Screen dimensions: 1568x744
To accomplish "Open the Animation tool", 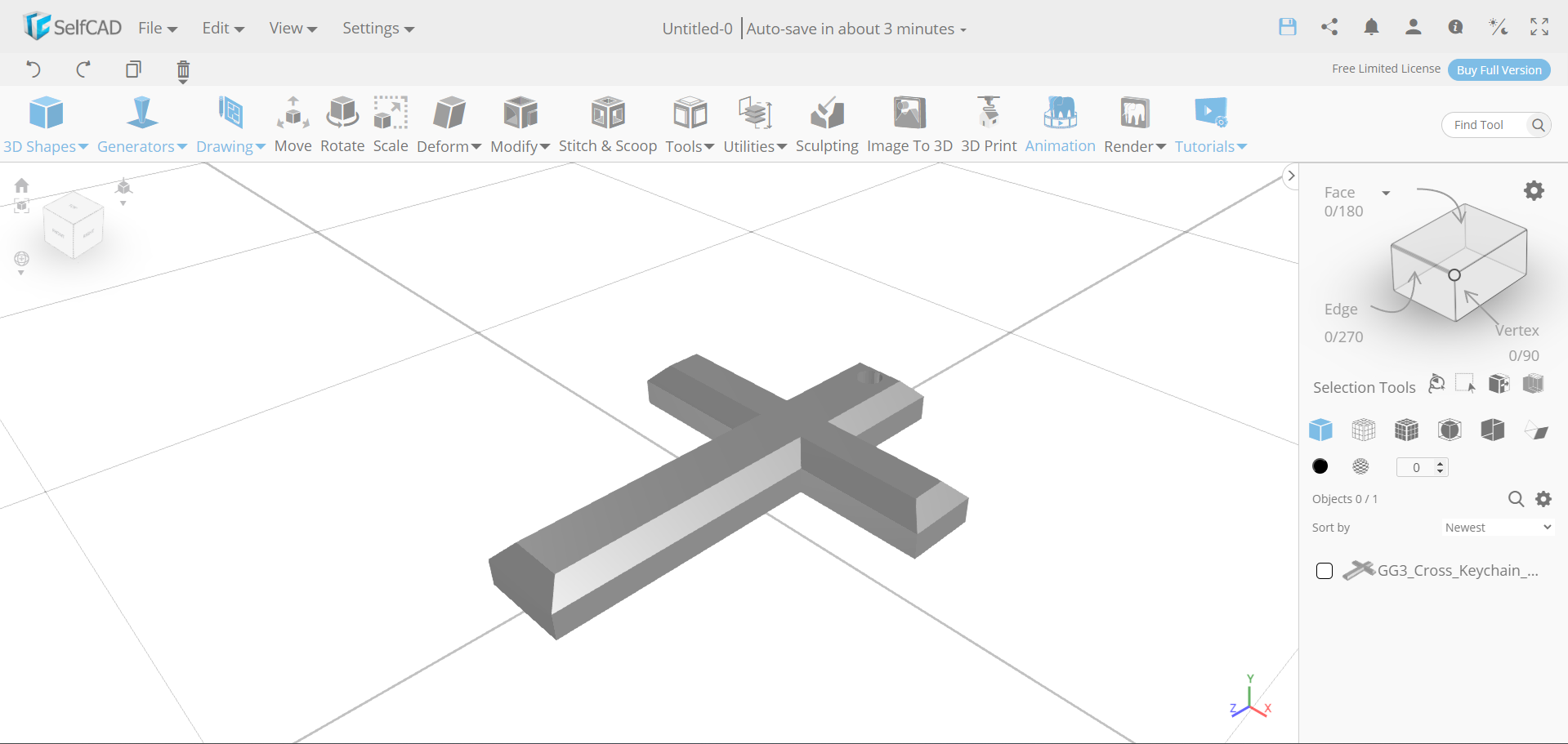I will tap(1060, 124).
